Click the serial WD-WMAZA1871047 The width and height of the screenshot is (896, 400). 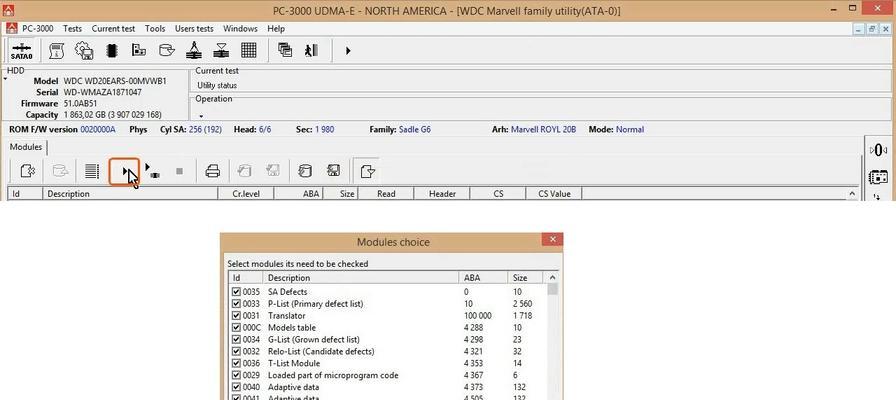(x=103, y=92)
